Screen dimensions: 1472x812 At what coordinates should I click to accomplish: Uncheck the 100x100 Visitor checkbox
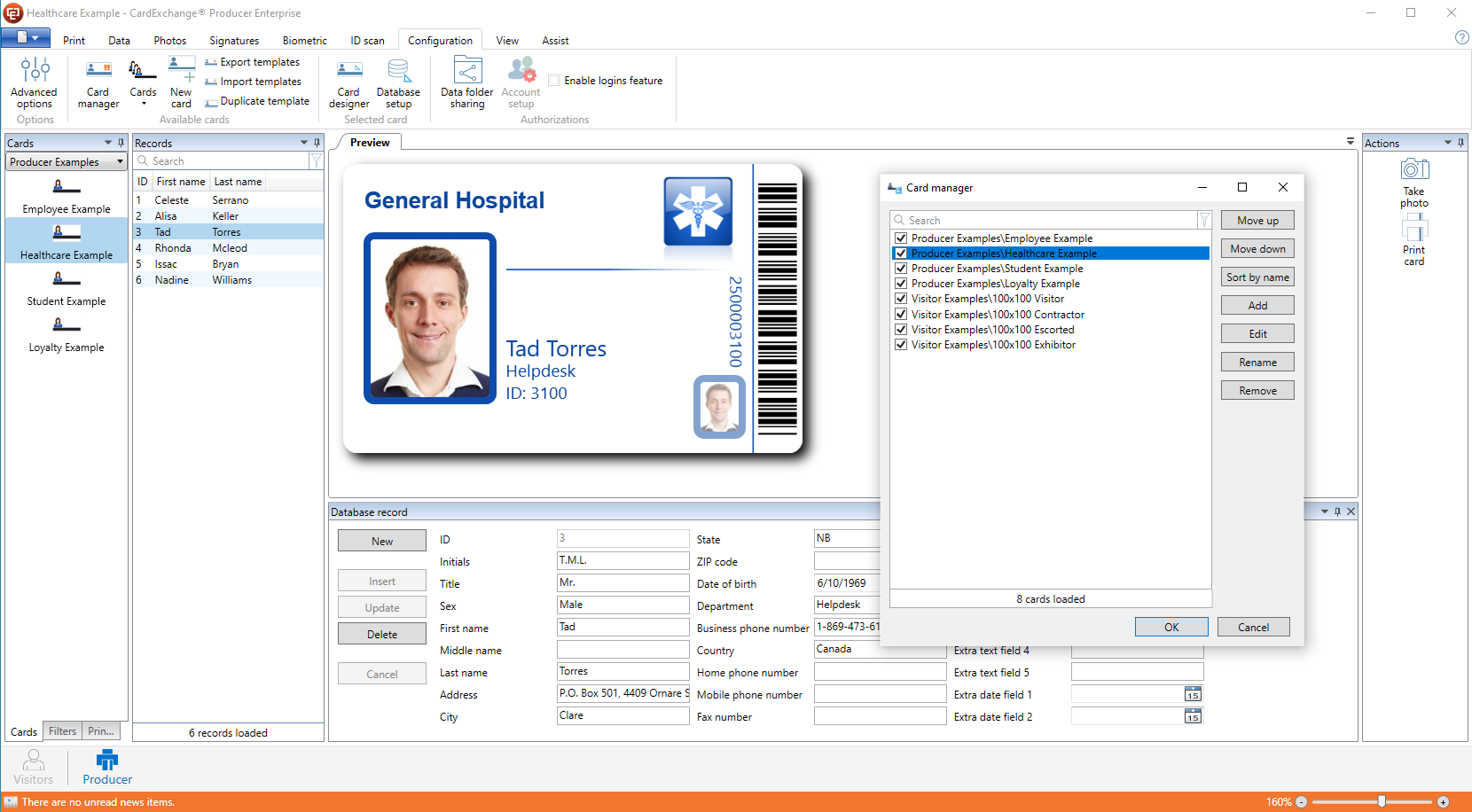tap(901, 299)
